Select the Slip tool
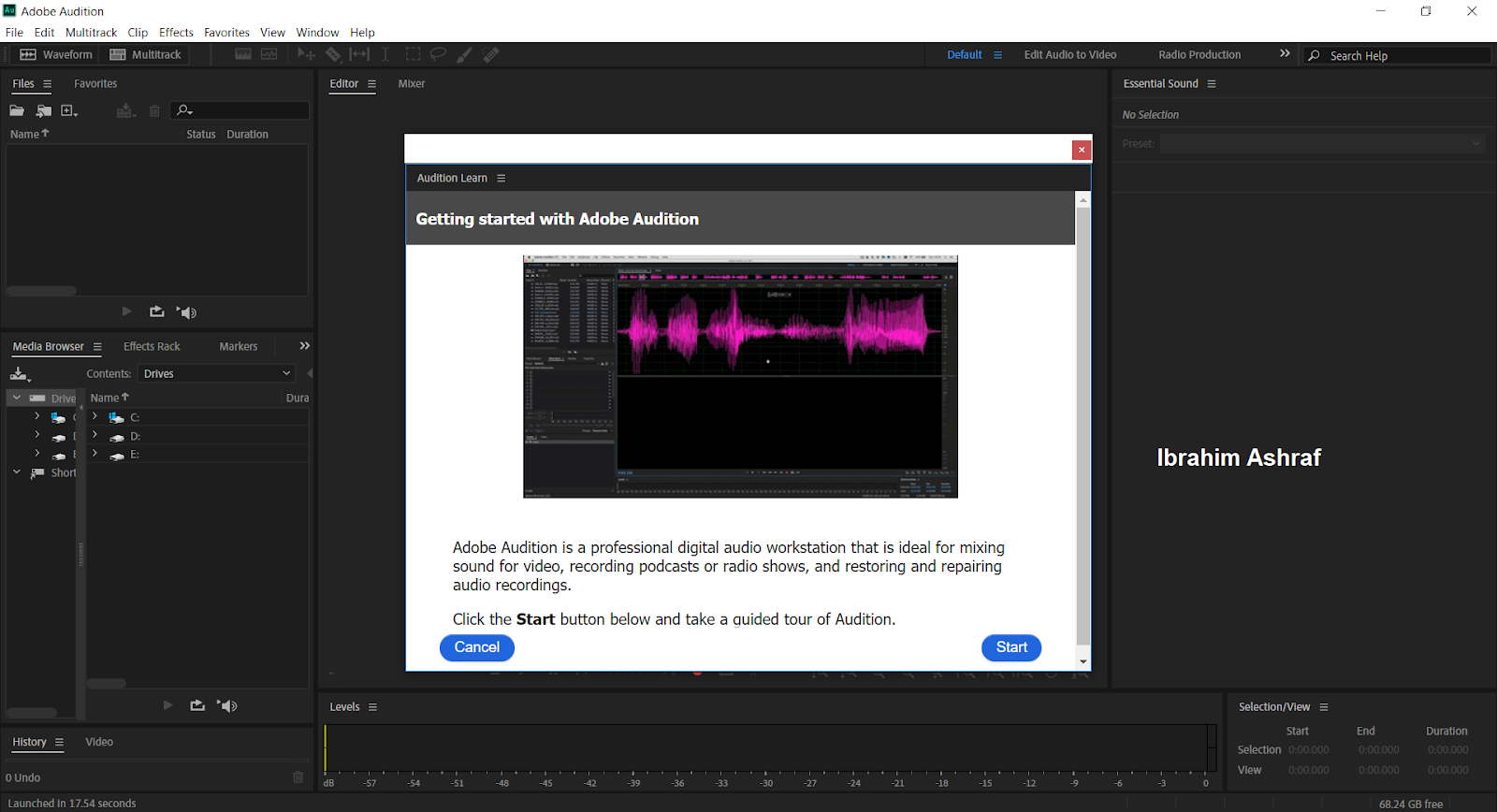Viewport: 1497px width, 812px height. (x=359, y=54)
